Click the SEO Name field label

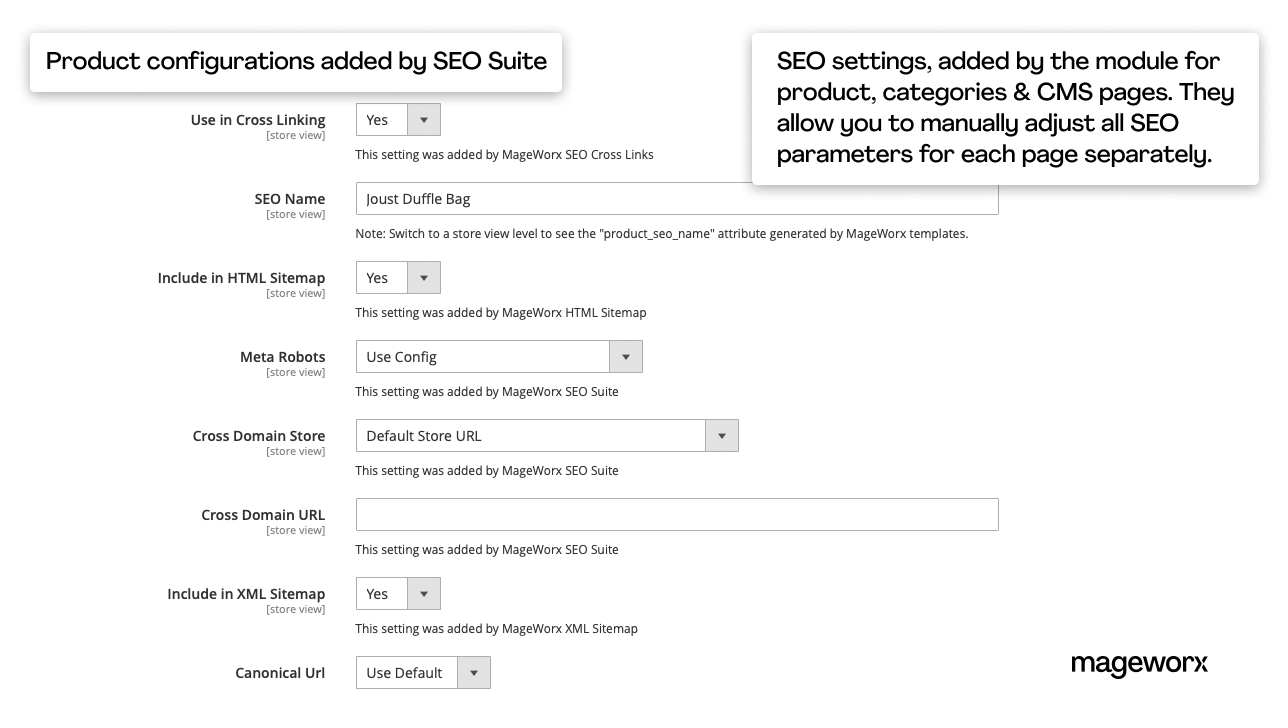coord(290,198)
